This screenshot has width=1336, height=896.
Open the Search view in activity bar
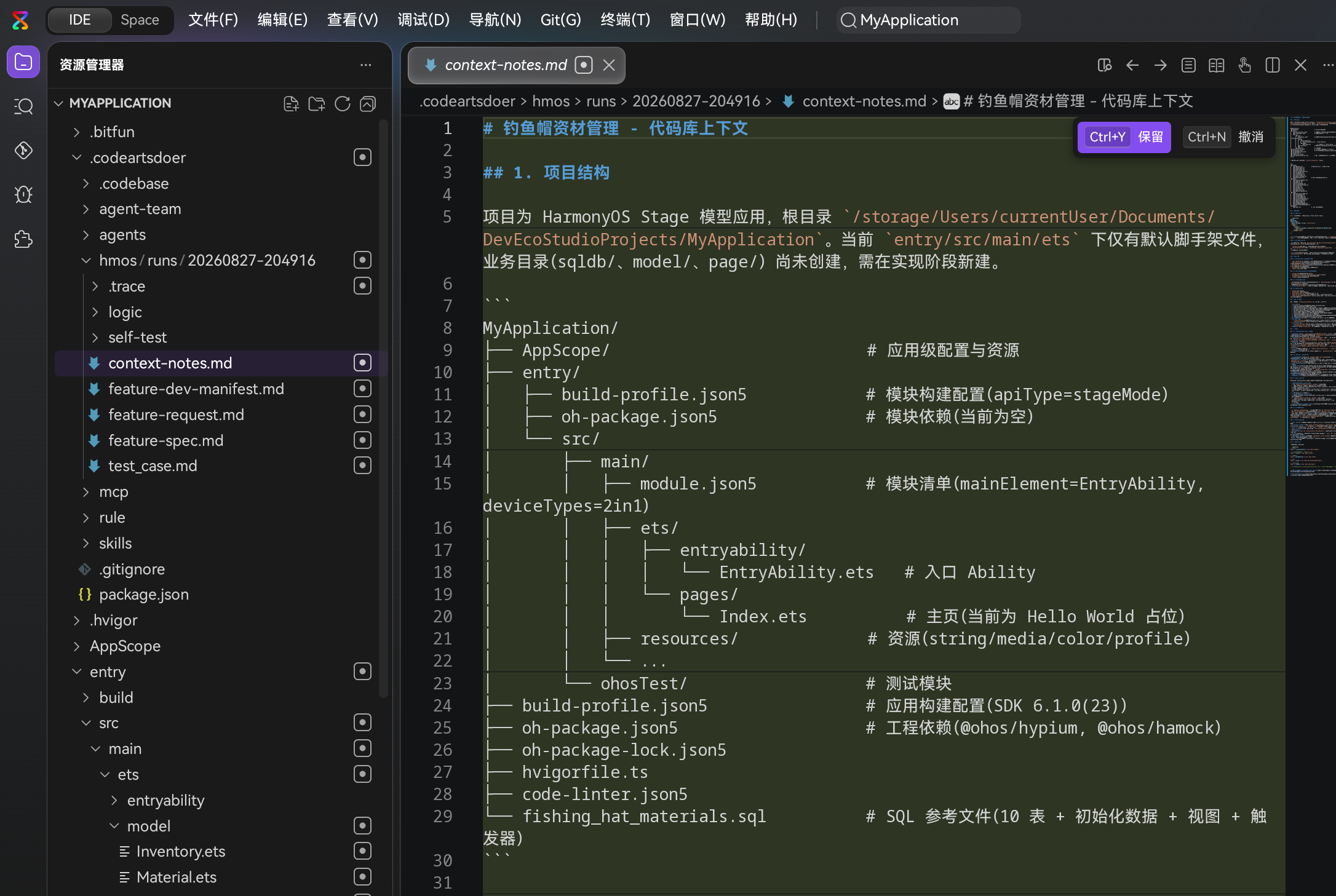tap(23, 106)
